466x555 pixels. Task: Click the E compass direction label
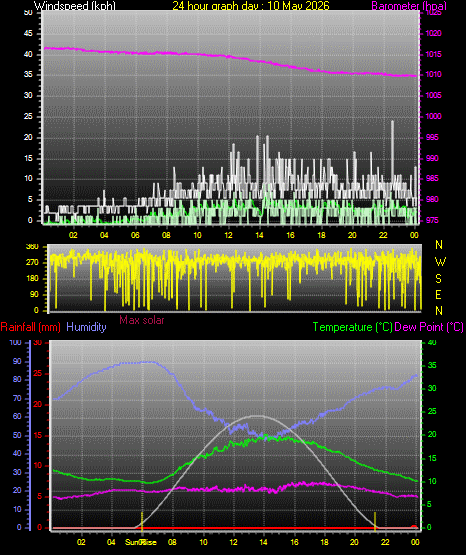438,294
